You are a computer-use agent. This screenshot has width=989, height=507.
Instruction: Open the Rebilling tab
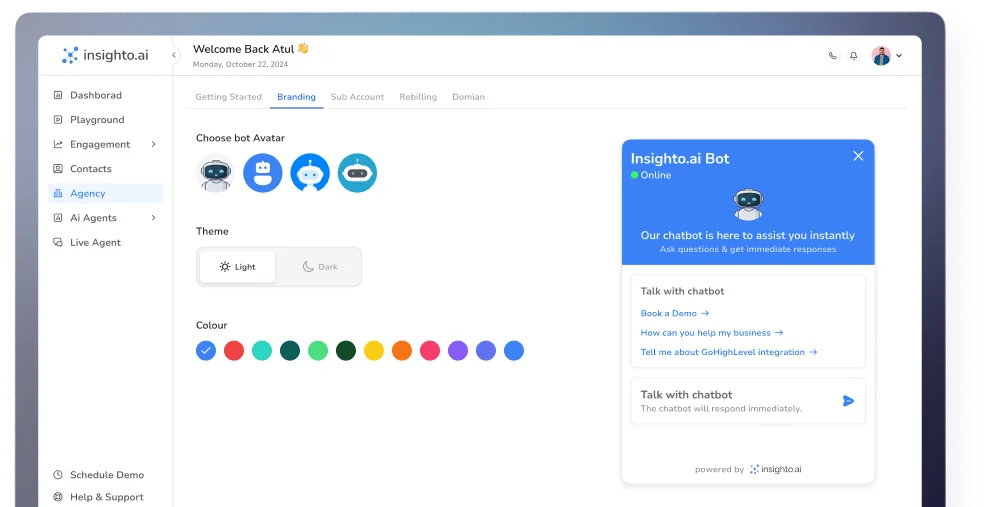(x=418, y=97)
